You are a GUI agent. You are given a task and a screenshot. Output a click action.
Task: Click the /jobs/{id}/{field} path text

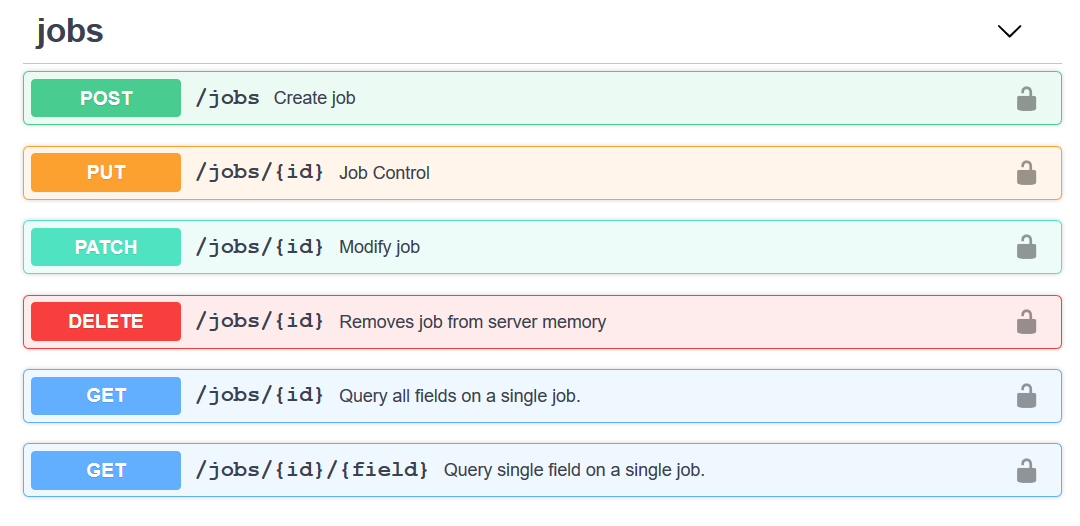(x=312, y=470)
